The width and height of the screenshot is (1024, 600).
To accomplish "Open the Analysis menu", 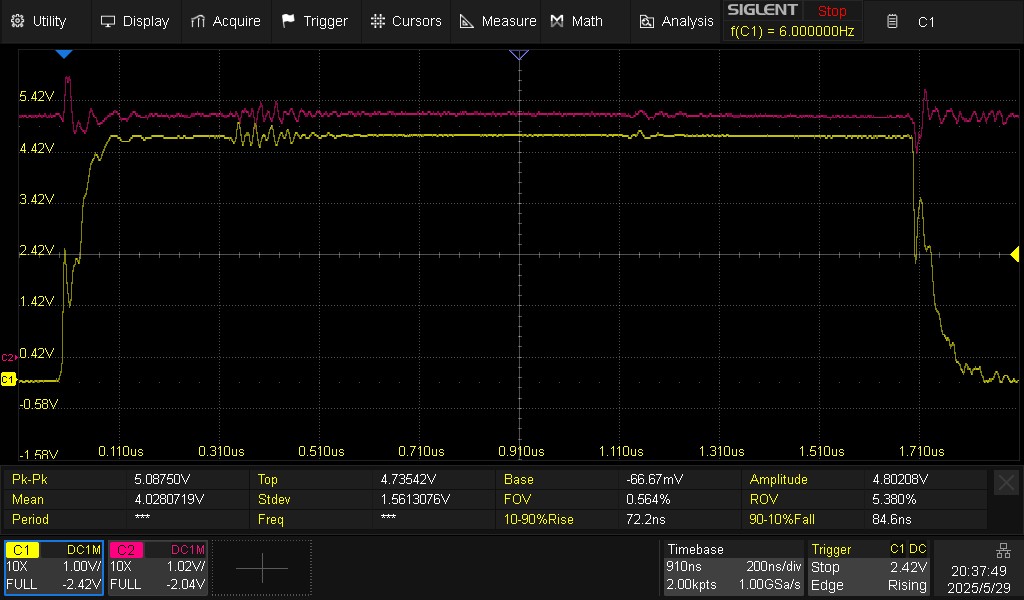I will (x=676, y=21).
